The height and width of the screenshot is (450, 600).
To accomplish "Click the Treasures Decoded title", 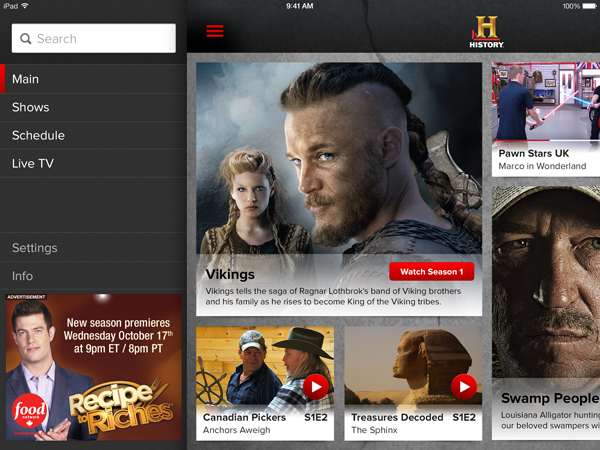I will (397, 417).
